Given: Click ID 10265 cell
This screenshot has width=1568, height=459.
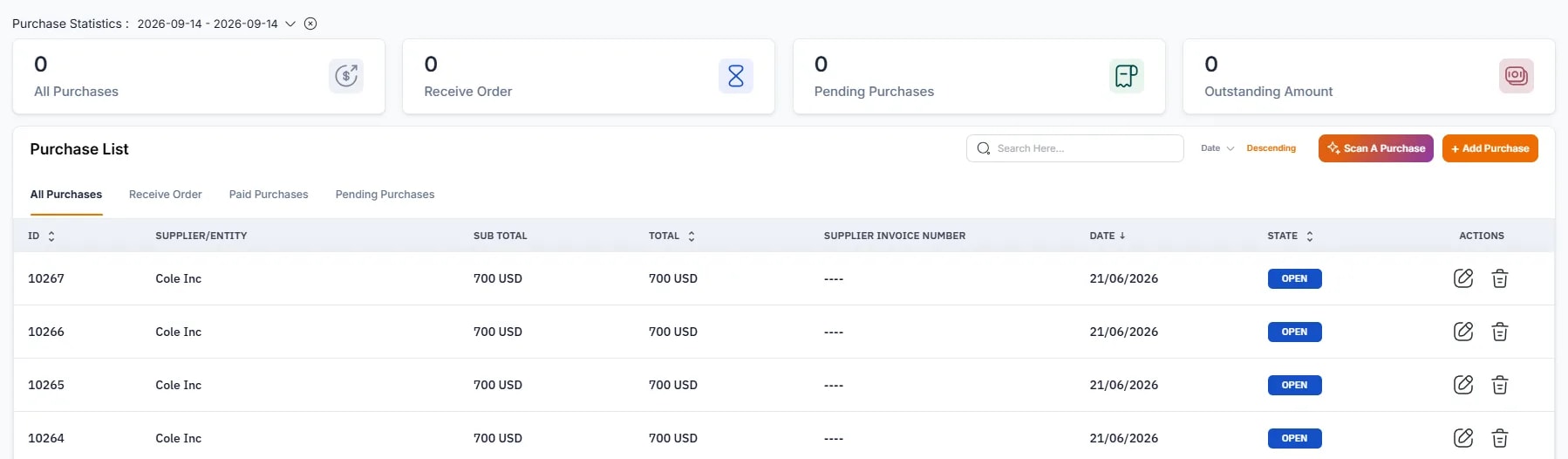Looking at the screenshot, I should [46, 385].
